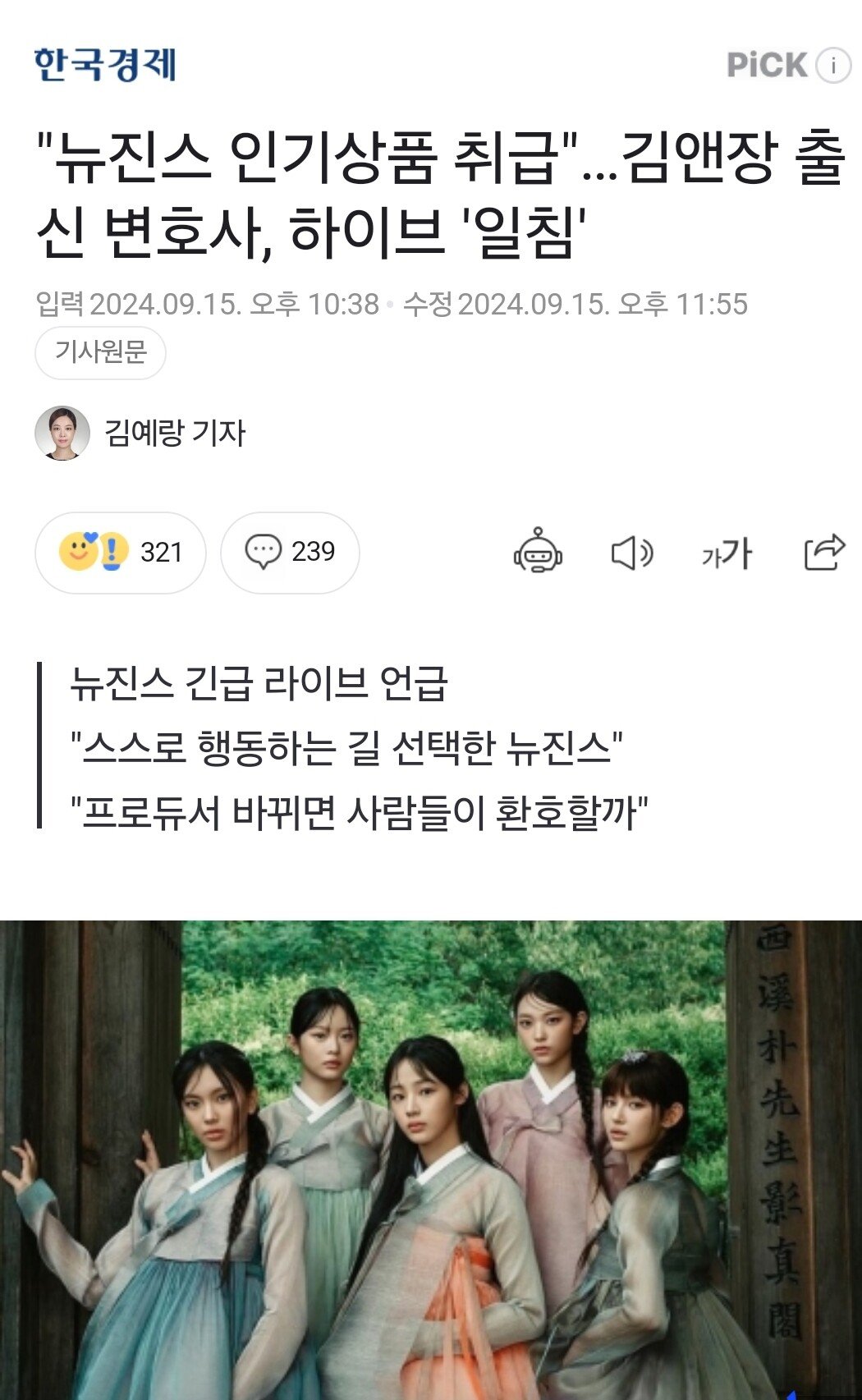Tap reporter 김예랑's profile photo
This screenshot has height=1400, width=862.
pos(62,433)
